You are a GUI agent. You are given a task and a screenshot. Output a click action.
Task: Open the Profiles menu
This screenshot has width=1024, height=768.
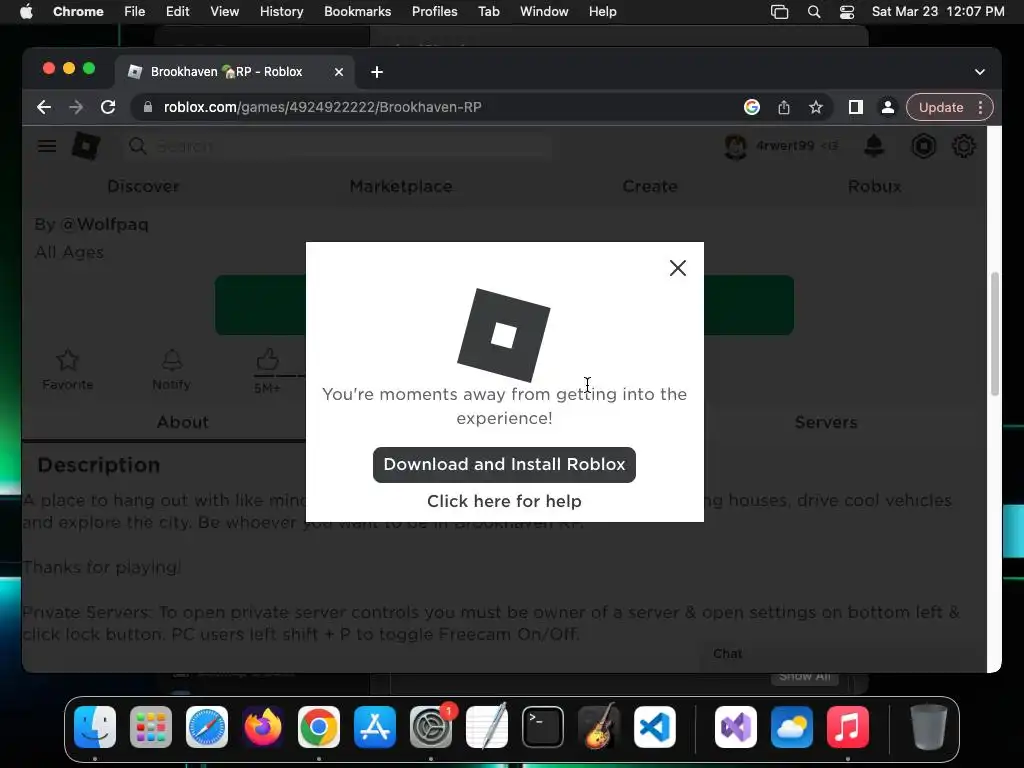pos(434,11)
